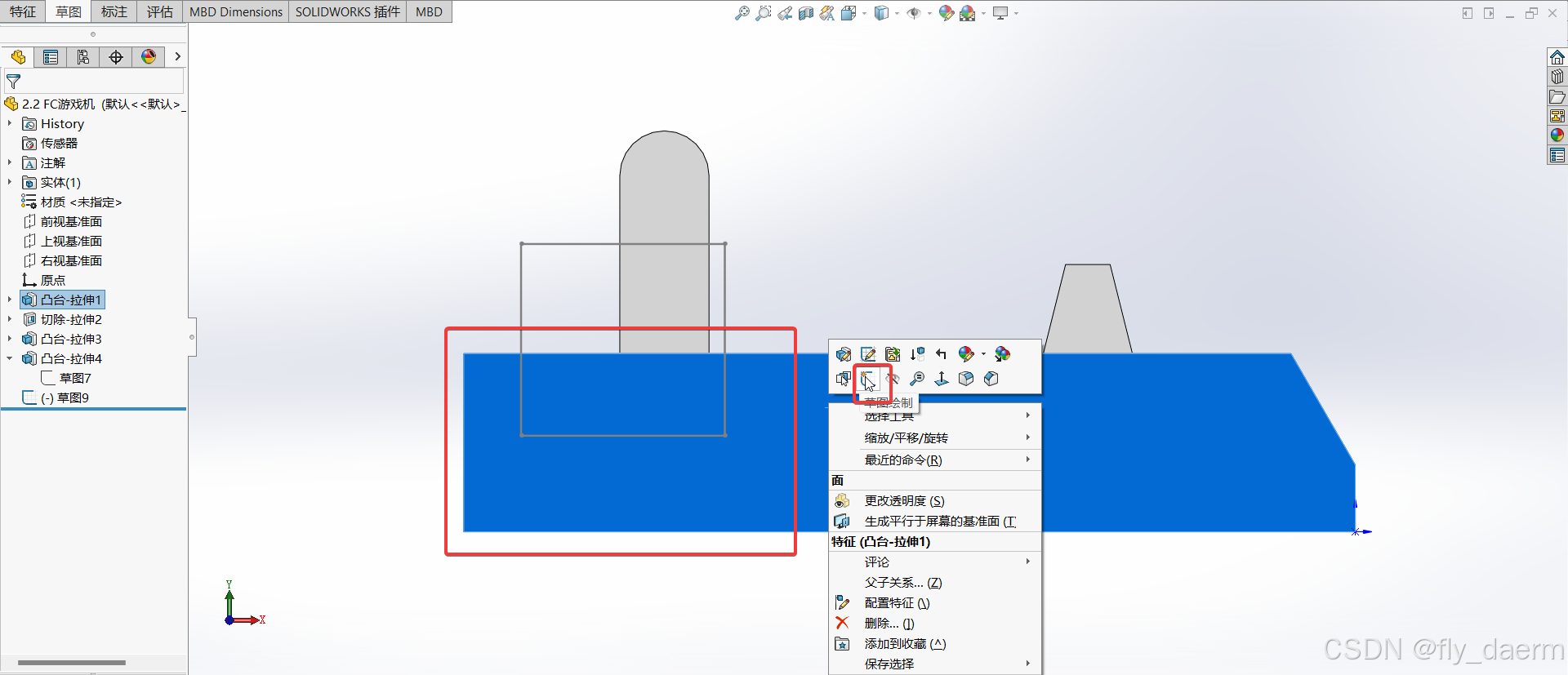Open the 草图 ribbon tab
Screen dimensions: 1568x675
tap(69, 11)
